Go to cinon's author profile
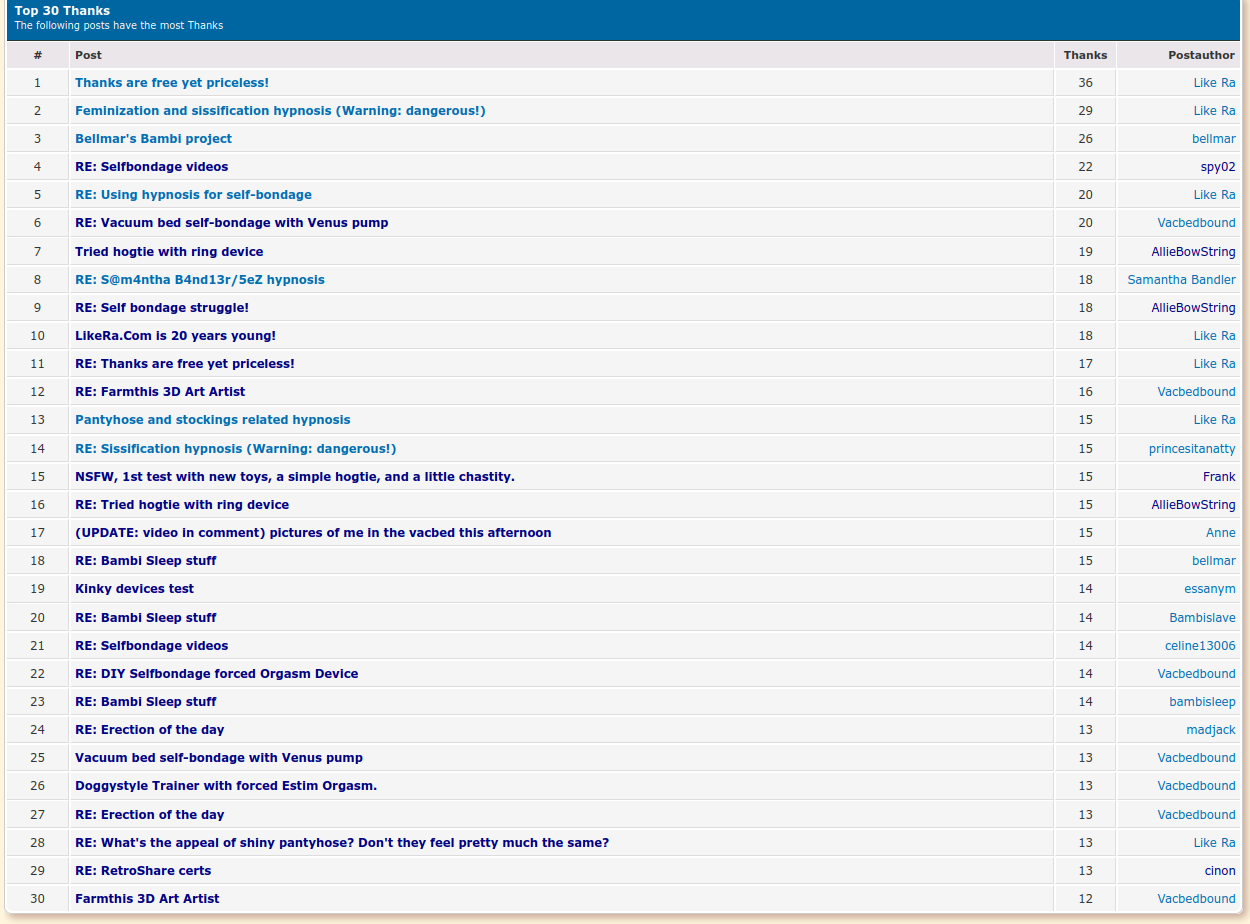The width and height of the screenshot is (1250, 924). (x=1219, y=871)
